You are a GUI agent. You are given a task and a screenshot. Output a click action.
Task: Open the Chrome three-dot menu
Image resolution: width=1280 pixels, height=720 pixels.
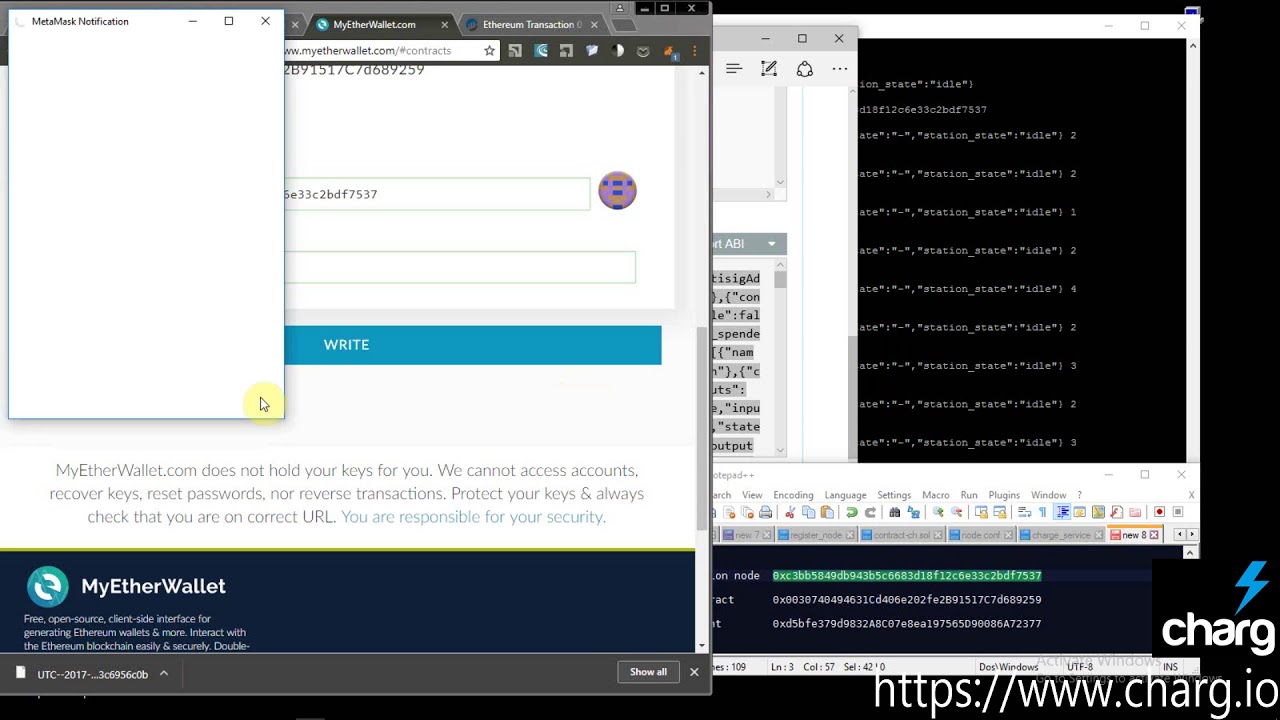click(694, 51)
